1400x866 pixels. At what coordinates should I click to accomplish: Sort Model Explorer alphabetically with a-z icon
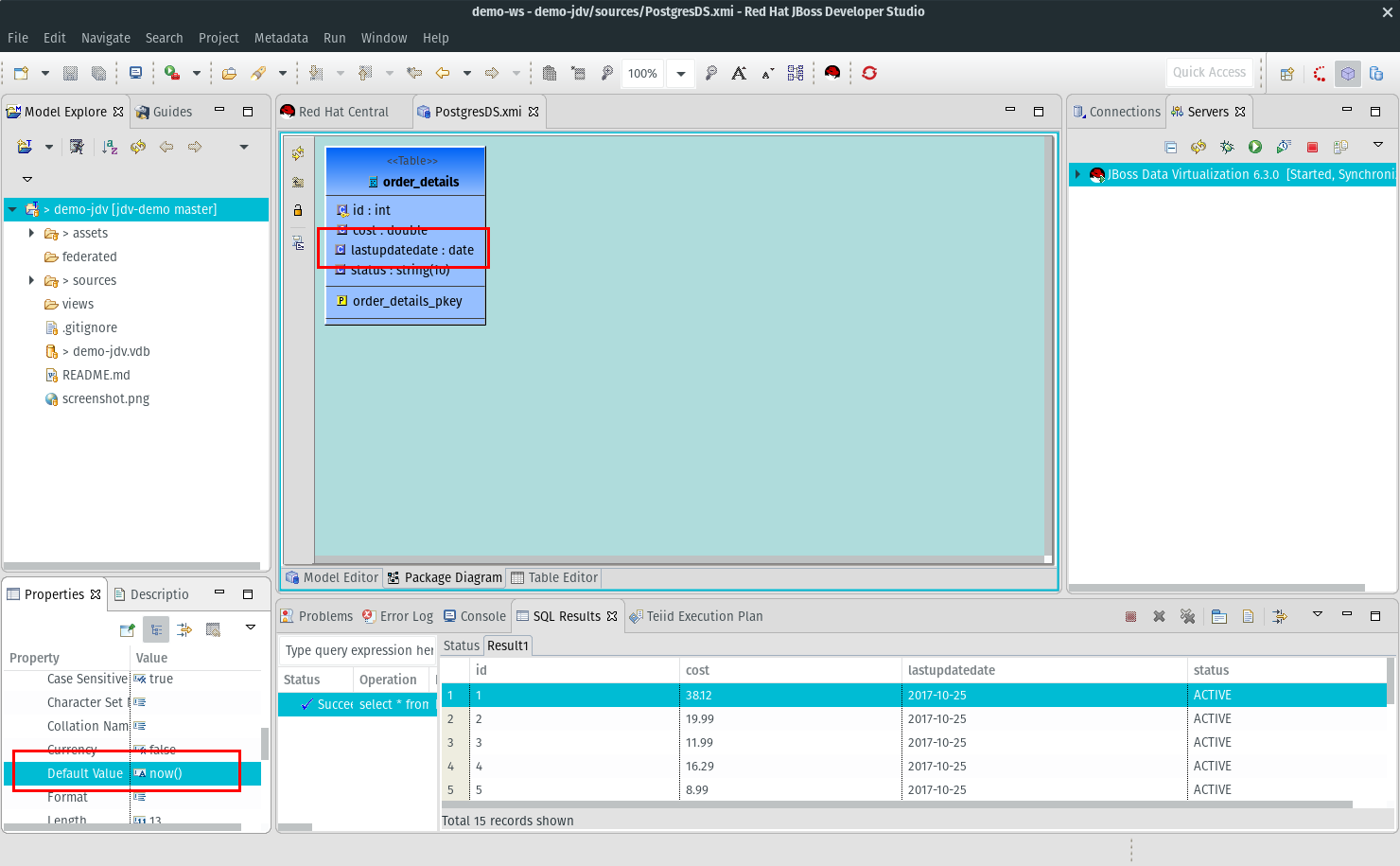pos(110,147)
